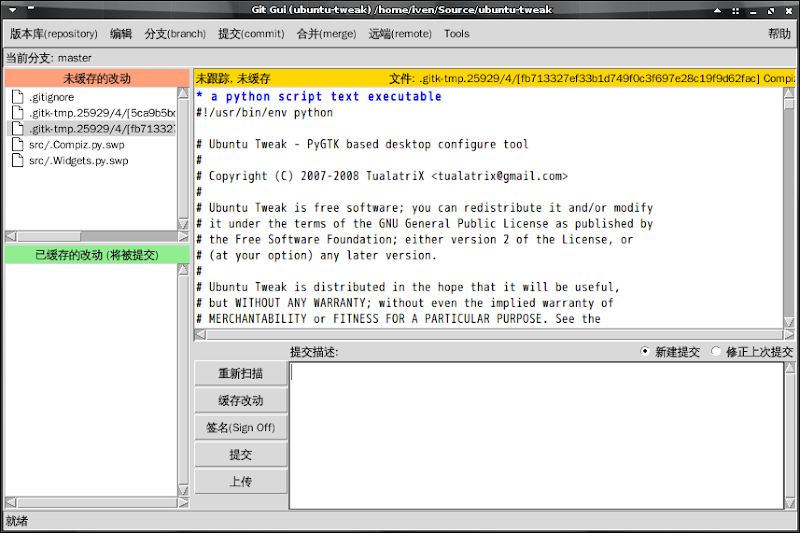
Task: Click the file icon beside .gitk-tmp.25929/4/[fb71332
Action: coord(18,129)
